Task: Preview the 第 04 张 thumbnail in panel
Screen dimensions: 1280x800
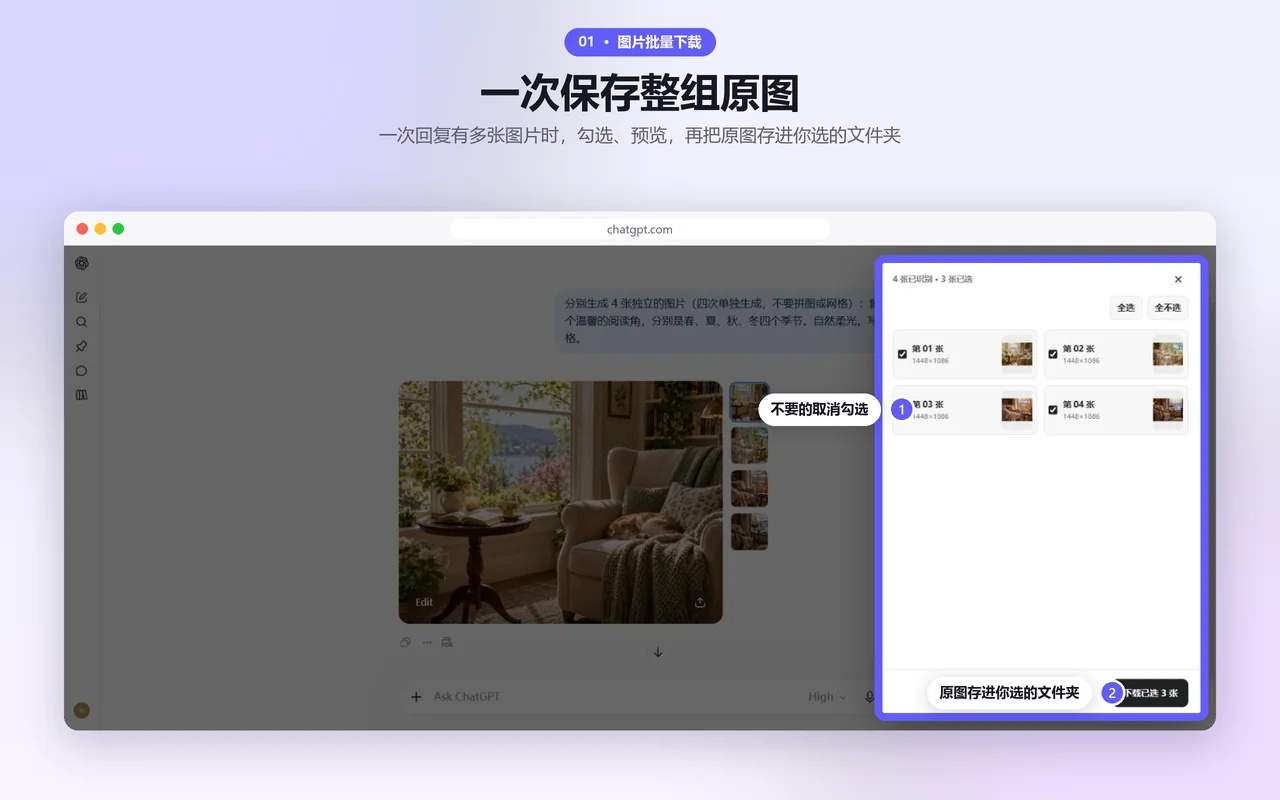Action: (x=1168, y=410)
